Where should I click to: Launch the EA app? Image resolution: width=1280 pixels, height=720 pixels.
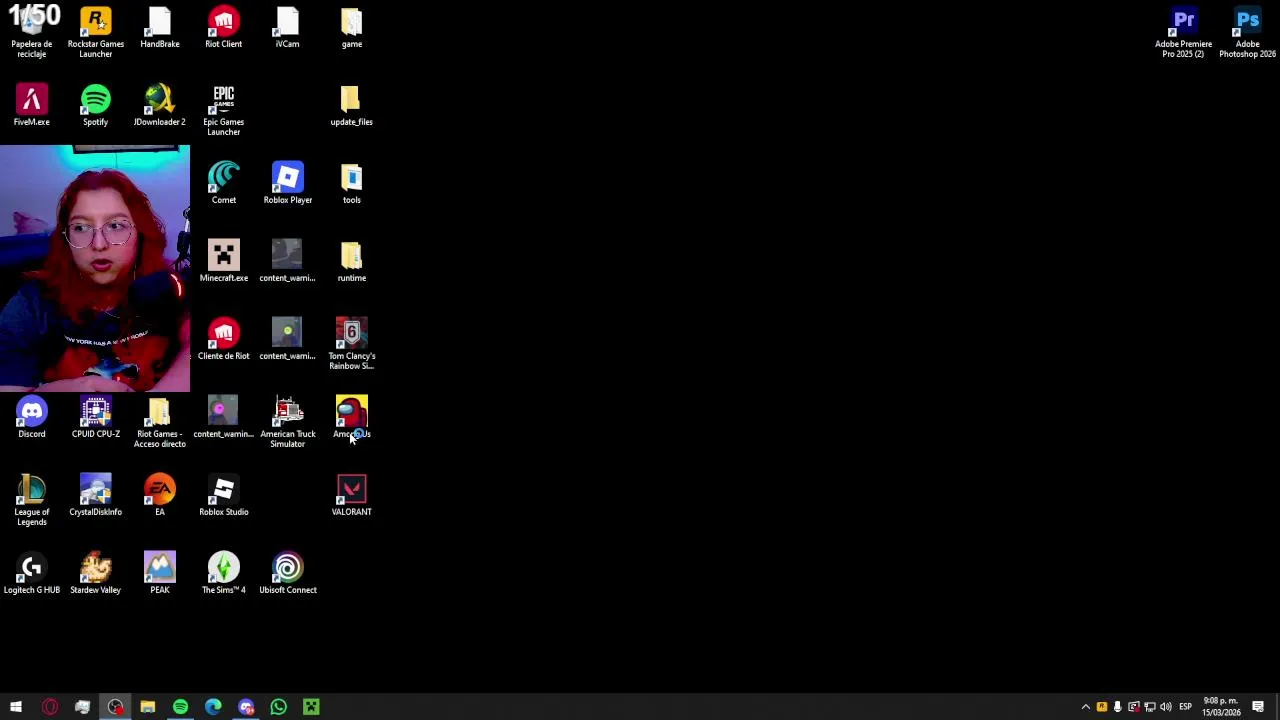point(160,496)
